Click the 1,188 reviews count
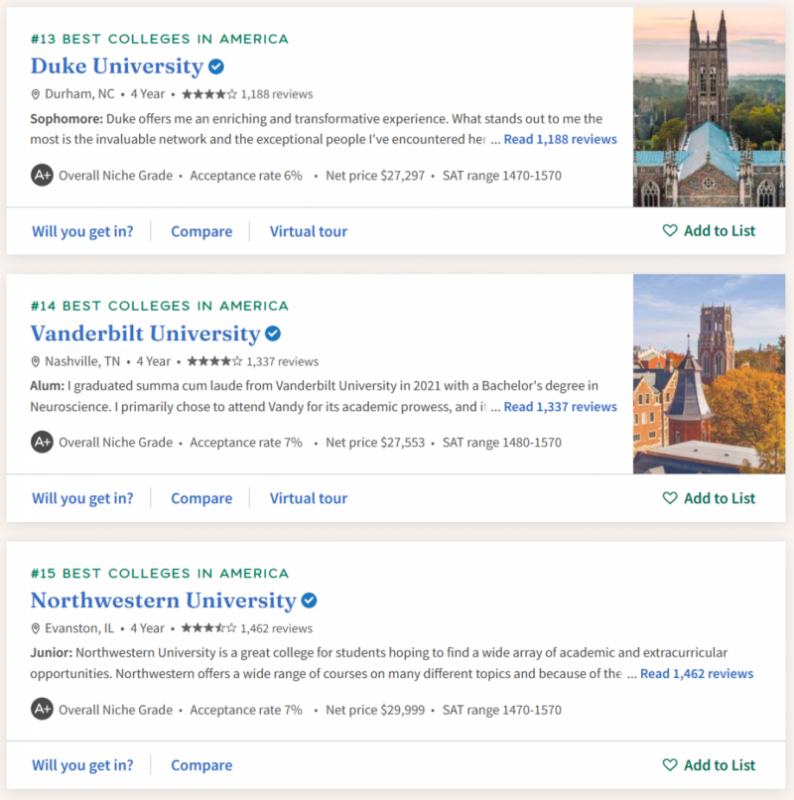 pos(277,94)
